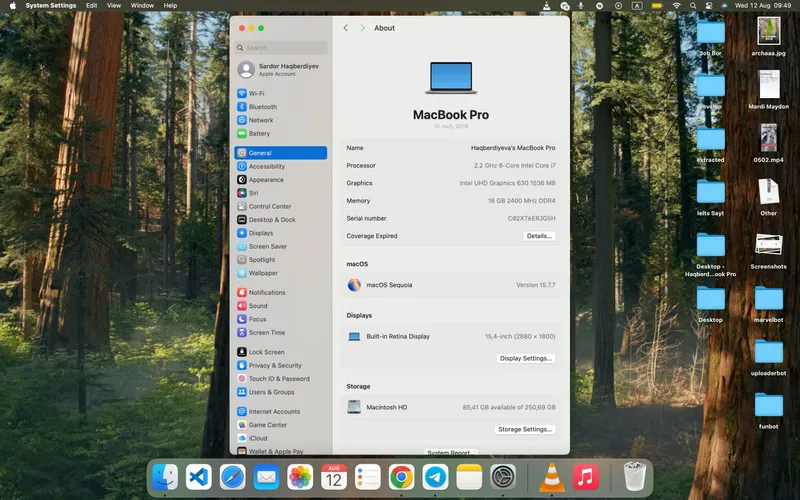800x500 pixels.
Task: Open Safari from the Dock
Action: pyautogui.click(x=233, y=477)
